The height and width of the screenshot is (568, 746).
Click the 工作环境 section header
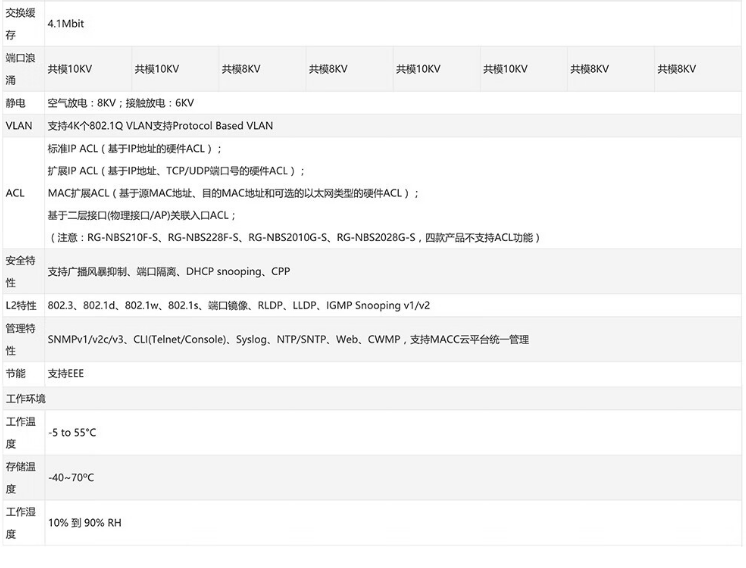tap(26, 398)
